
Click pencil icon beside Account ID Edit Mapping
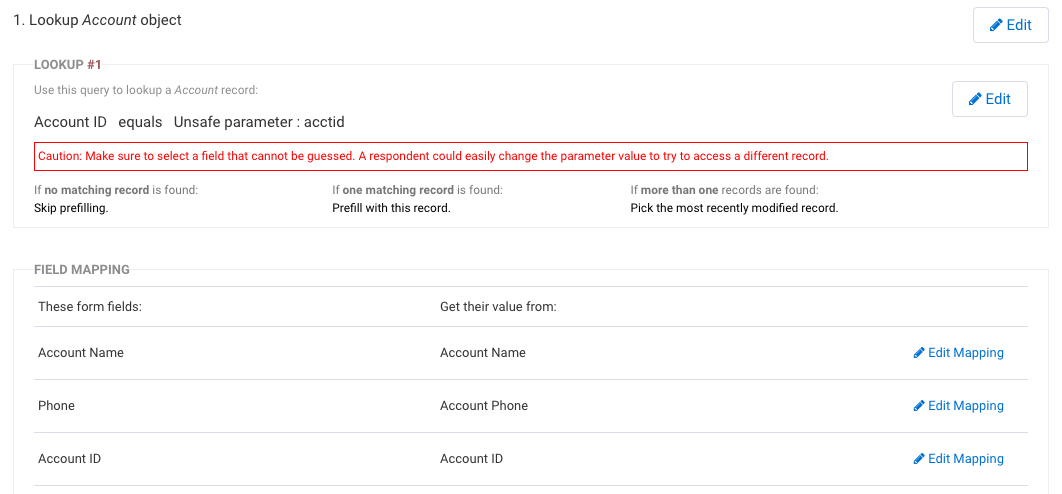(x=919, y=459)
